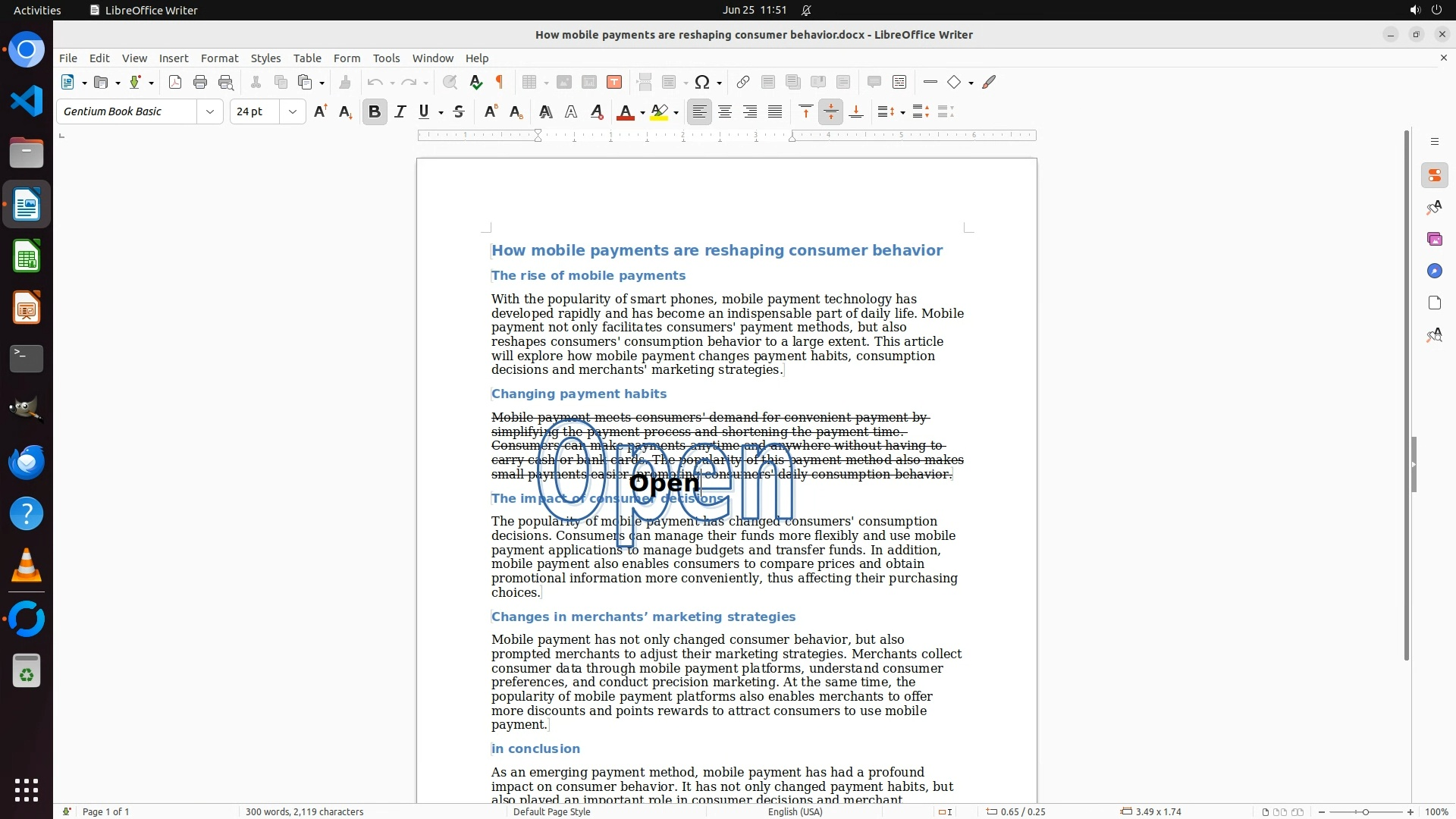
Task: Toggle Italic formatting button
Action: pyautogui.click(x=400, y=112)
